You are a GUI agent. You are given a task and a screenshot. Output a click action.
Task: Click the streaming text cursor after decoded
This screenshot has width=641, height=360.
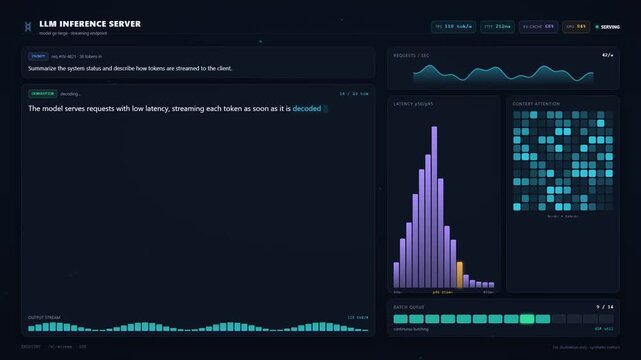[325, 109]
